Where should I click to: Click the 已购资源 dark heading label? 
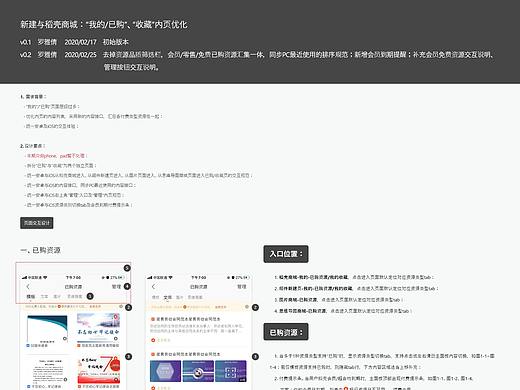[286, 332]
